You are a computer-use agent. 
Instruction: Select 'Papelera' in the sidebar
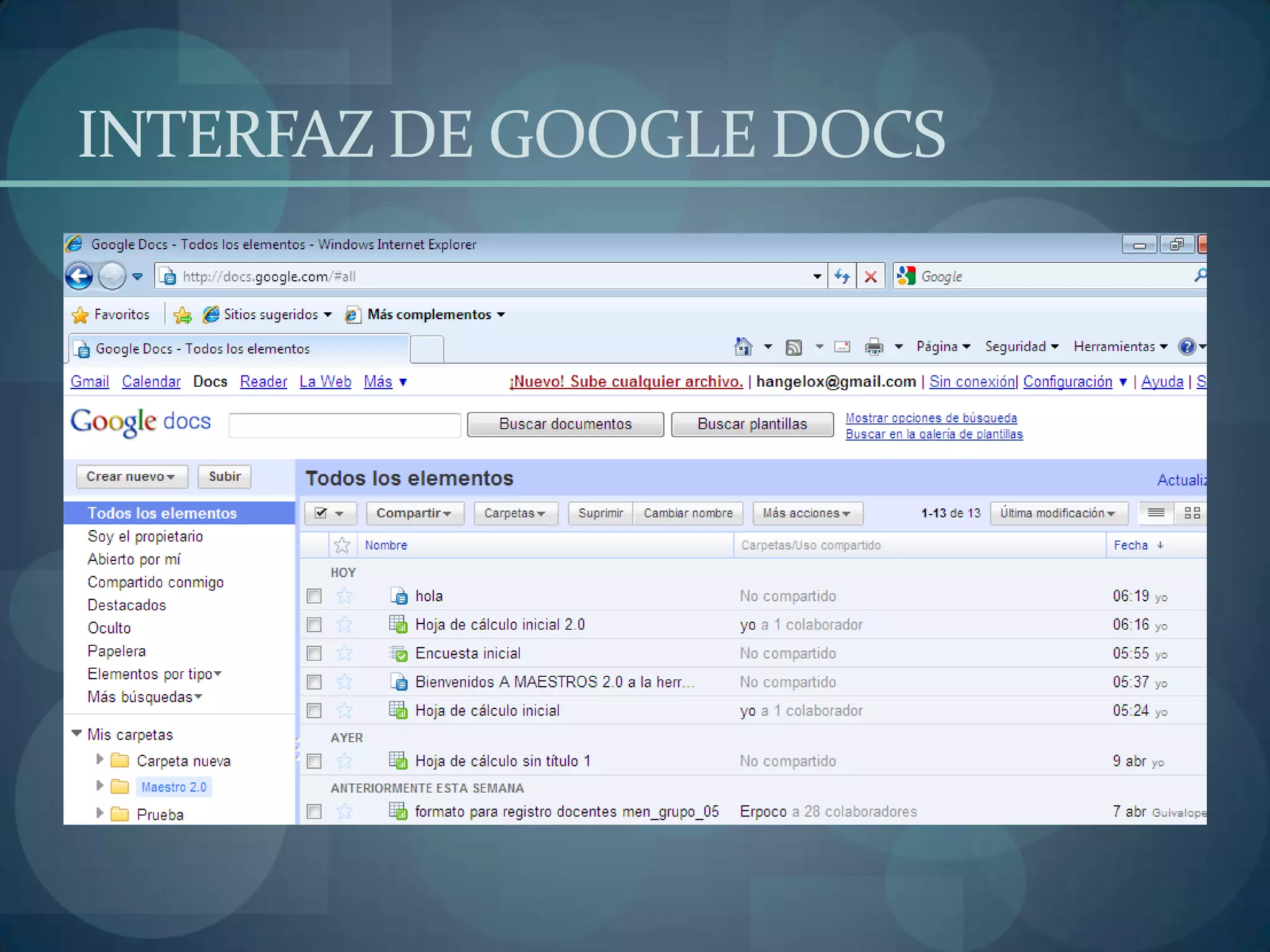tap(117, 651)
